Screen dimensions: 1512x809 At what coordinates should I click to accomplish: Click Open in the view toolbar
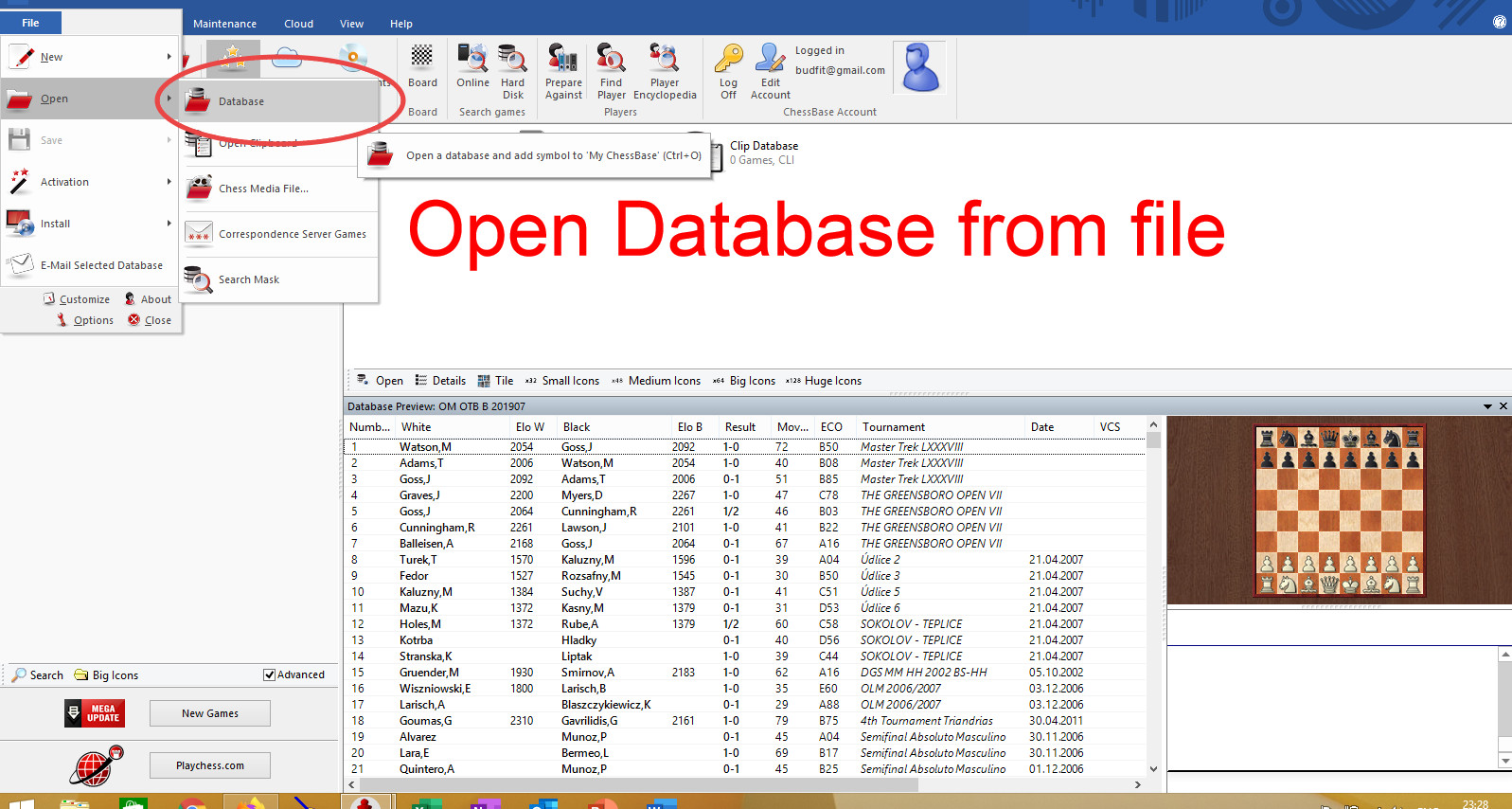click(x=380, y=381)
